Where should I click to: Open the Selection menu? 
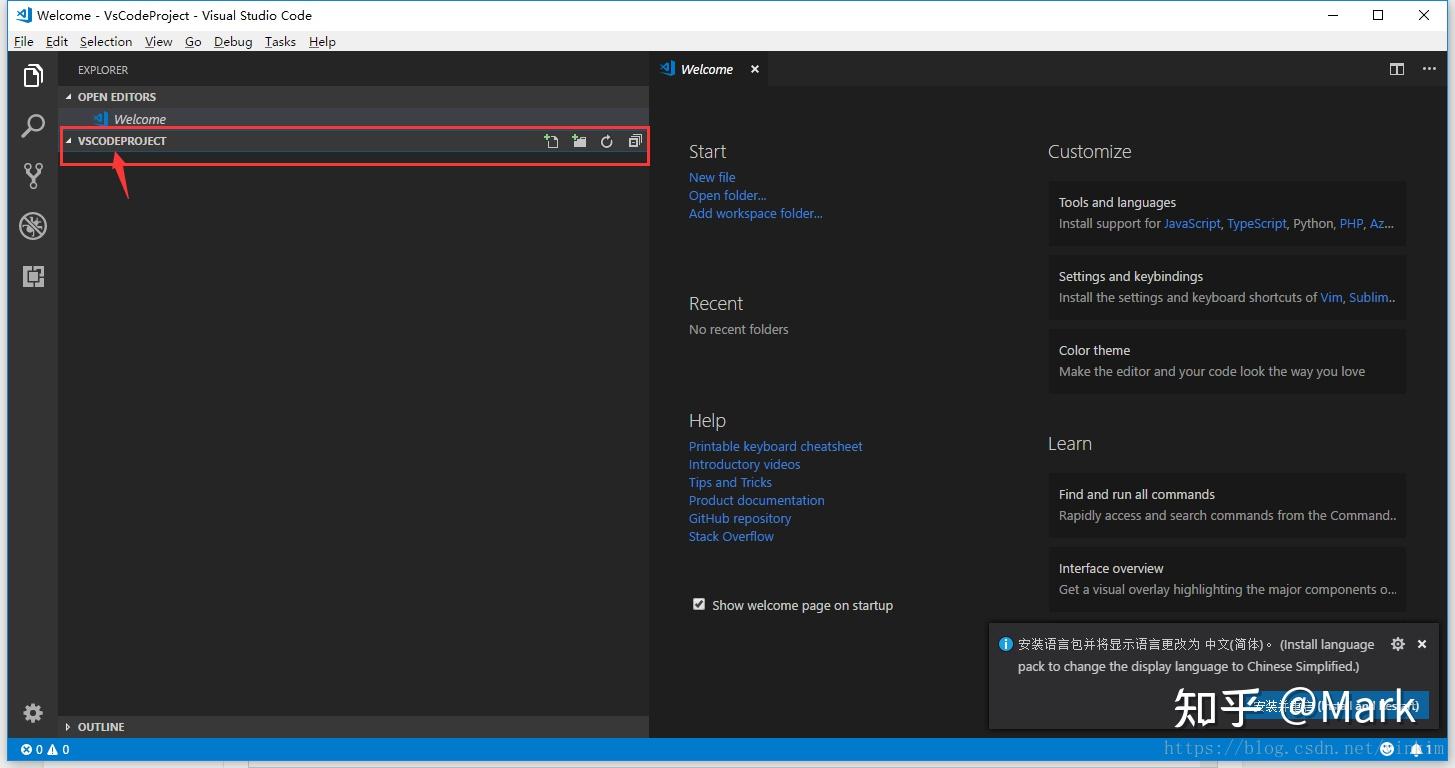click(106, 41)
